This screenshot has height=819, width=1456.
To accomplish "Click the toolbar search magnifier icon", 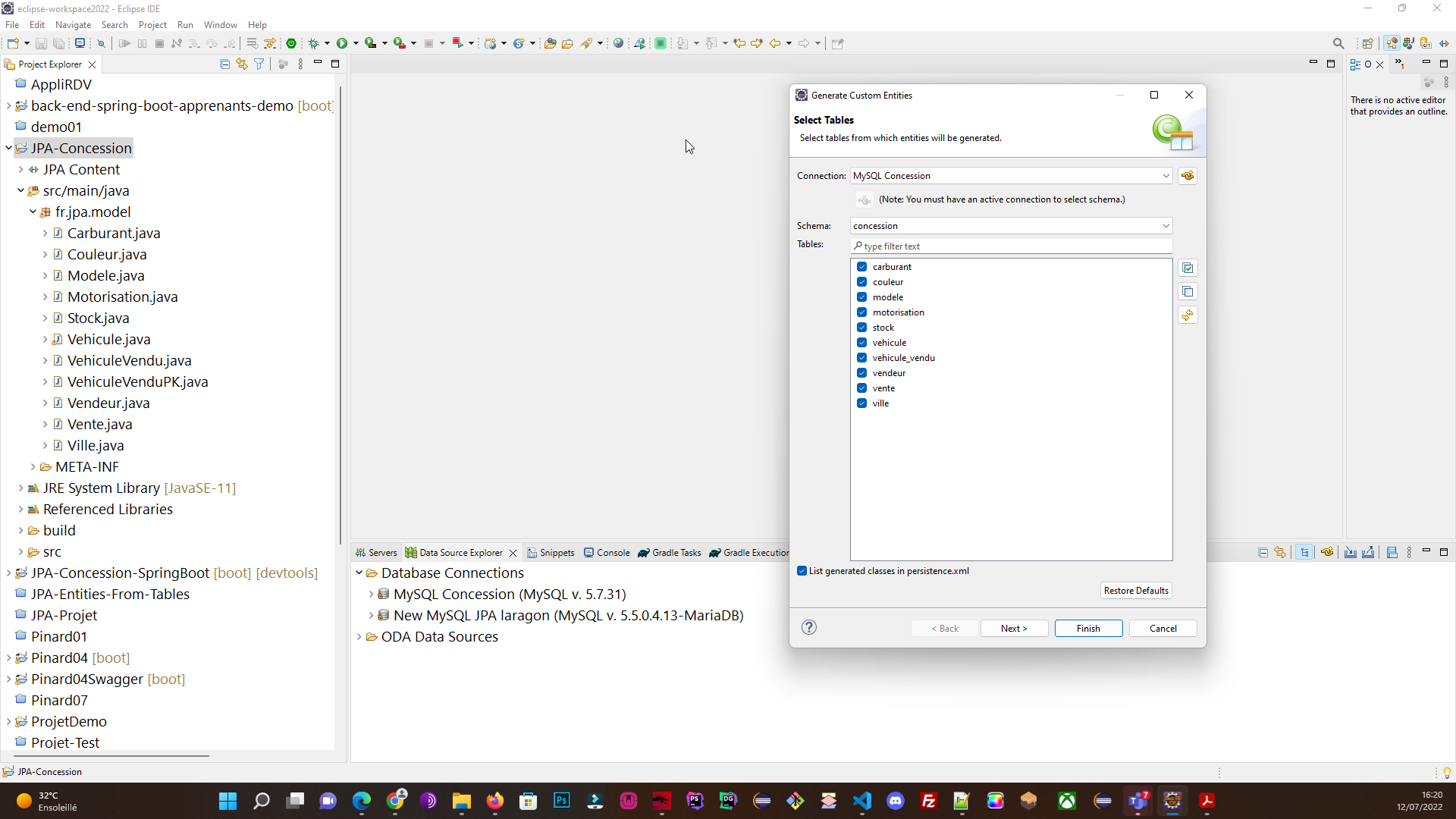I will (1338, 43).
